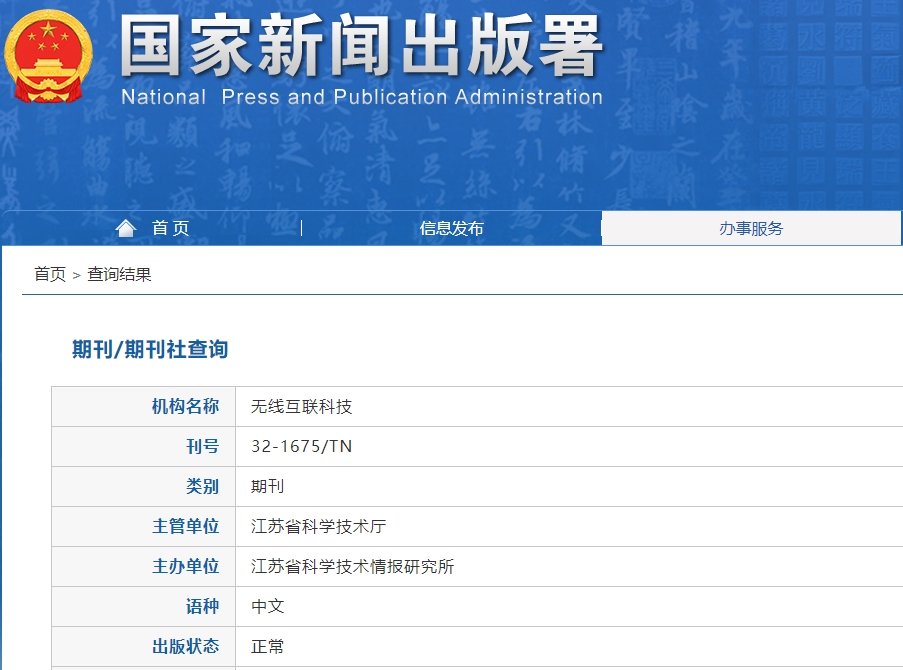Click the 机构名称 row label
The width and height of the screenshot is (903, 670).
click(185, 407)
